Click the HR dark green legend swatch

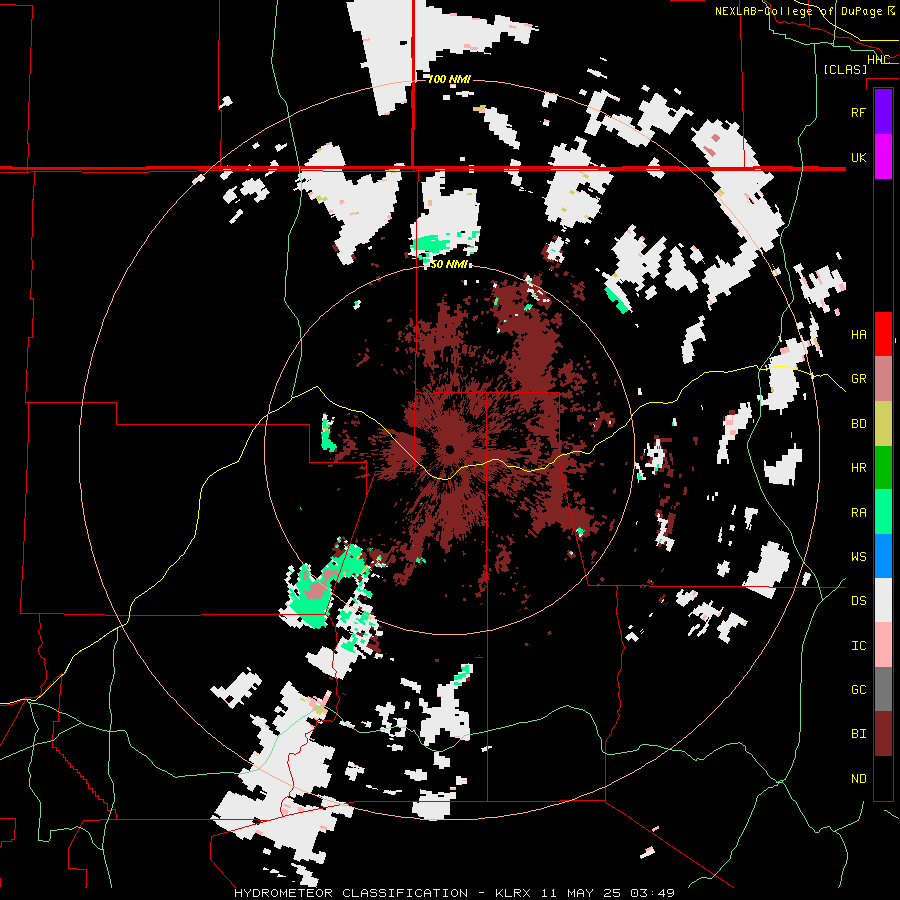[x=883, y=467]
